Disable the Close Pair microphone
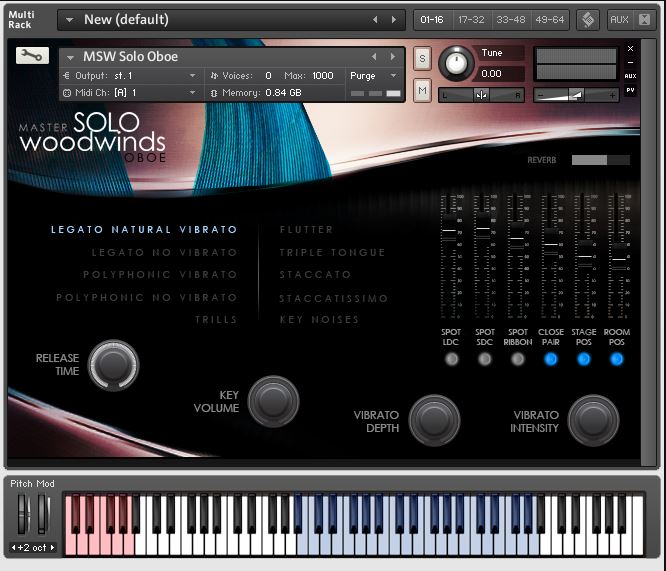Screen dimensions: 666x571 pos(550,359)
